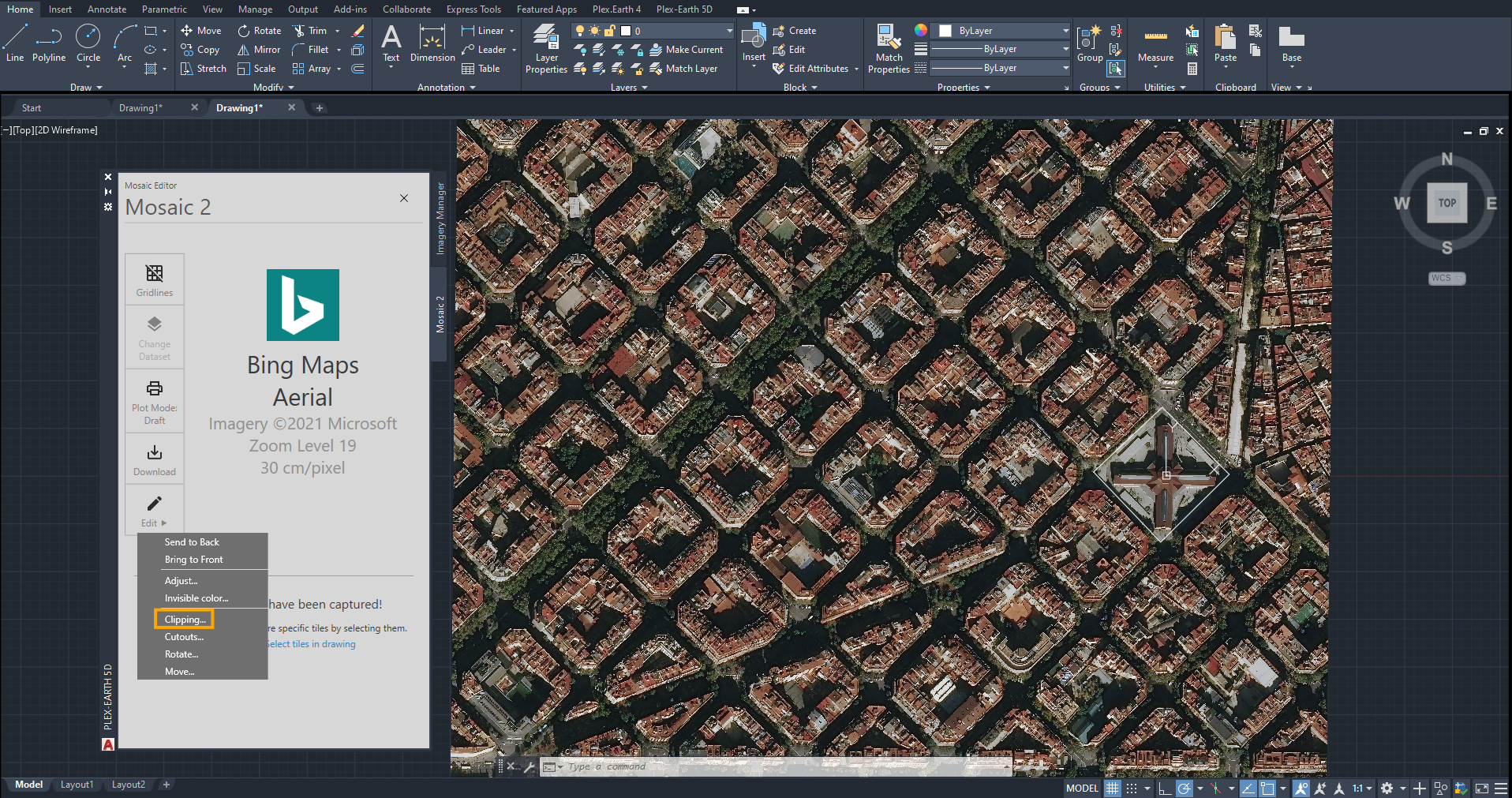Click the WCS coordinate system button
This screenshot has height=798, width=1512.
click(x=1447, y=278)
